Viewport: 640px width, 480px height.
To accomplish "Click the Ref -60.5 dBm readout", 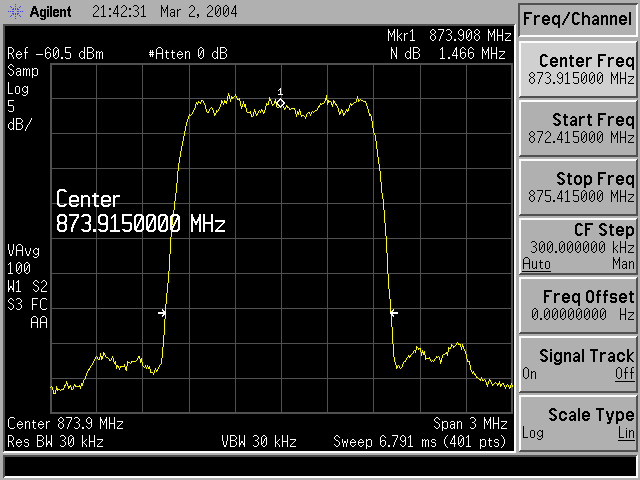I will coord(56,54).
